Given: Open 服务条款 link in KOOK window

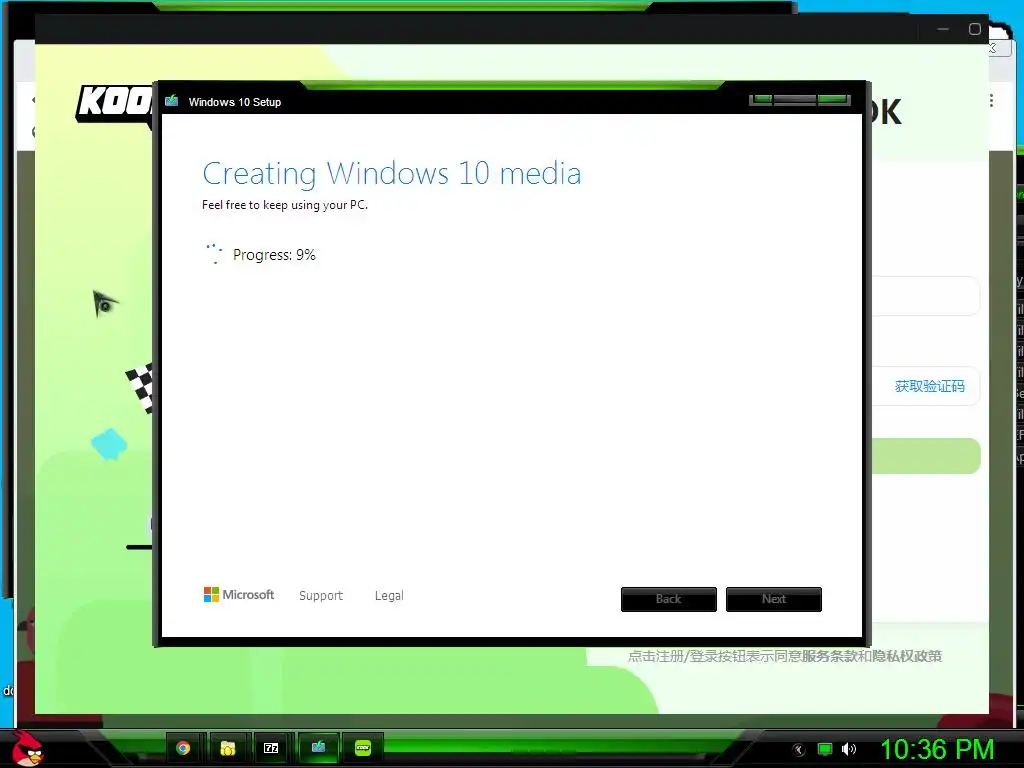Looking at the screenshot, I should (x=829, y=656).
